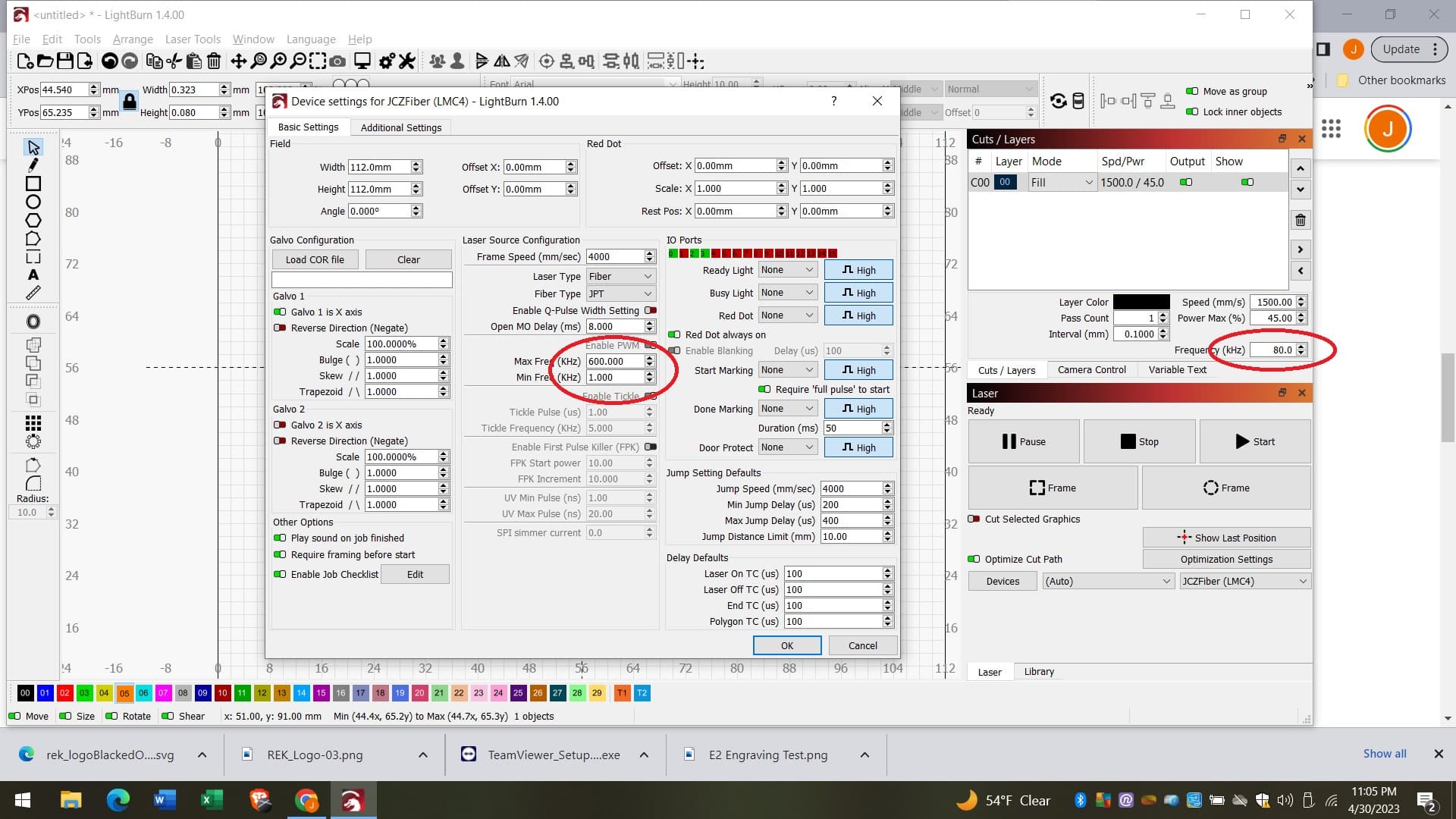Screen dimensions: 1456x819
Task: Open the (Auto) port dropdown
Action: [1108, 581]
